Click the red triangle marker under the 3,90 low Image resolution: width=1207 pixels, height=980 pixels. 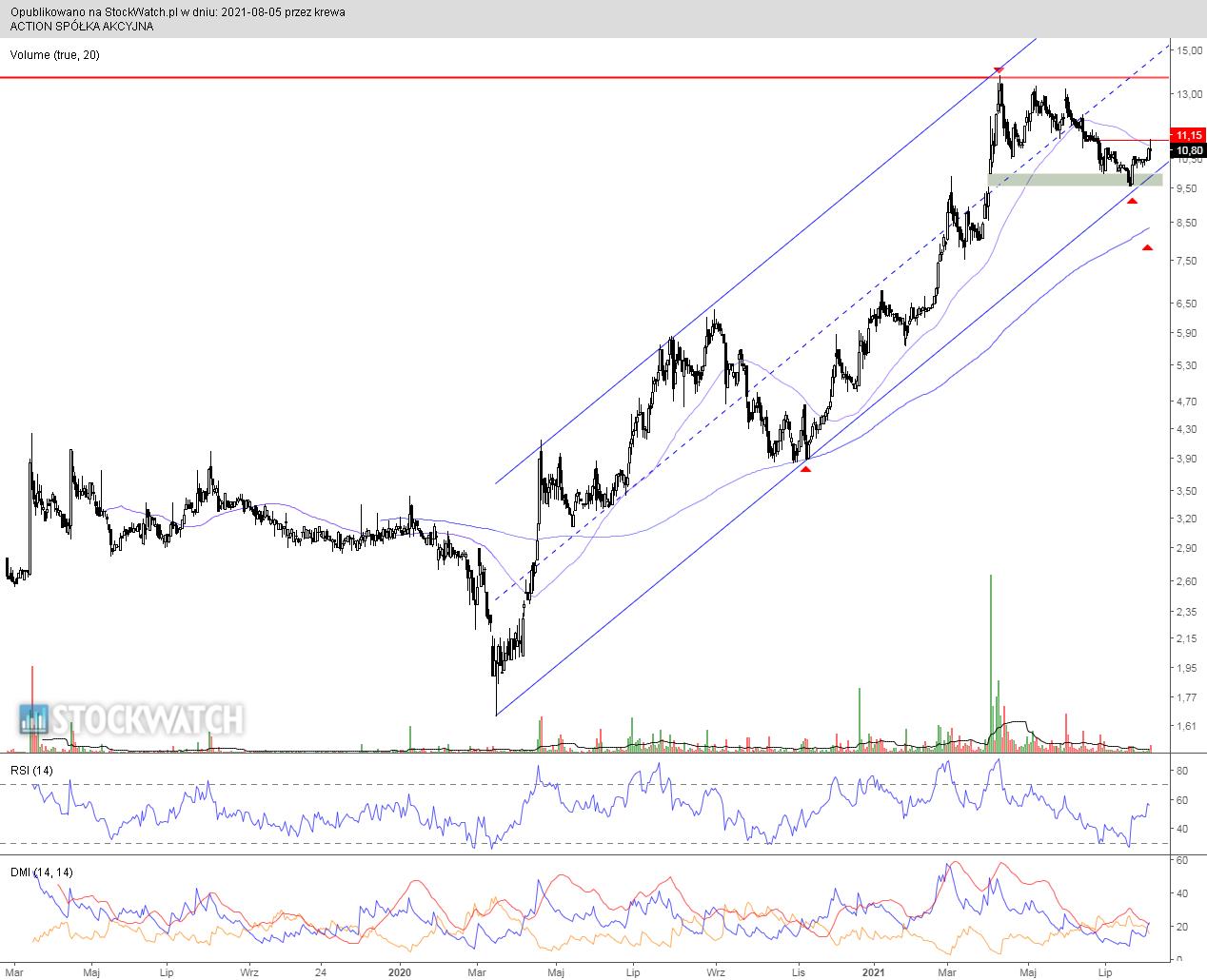[805, 469]
